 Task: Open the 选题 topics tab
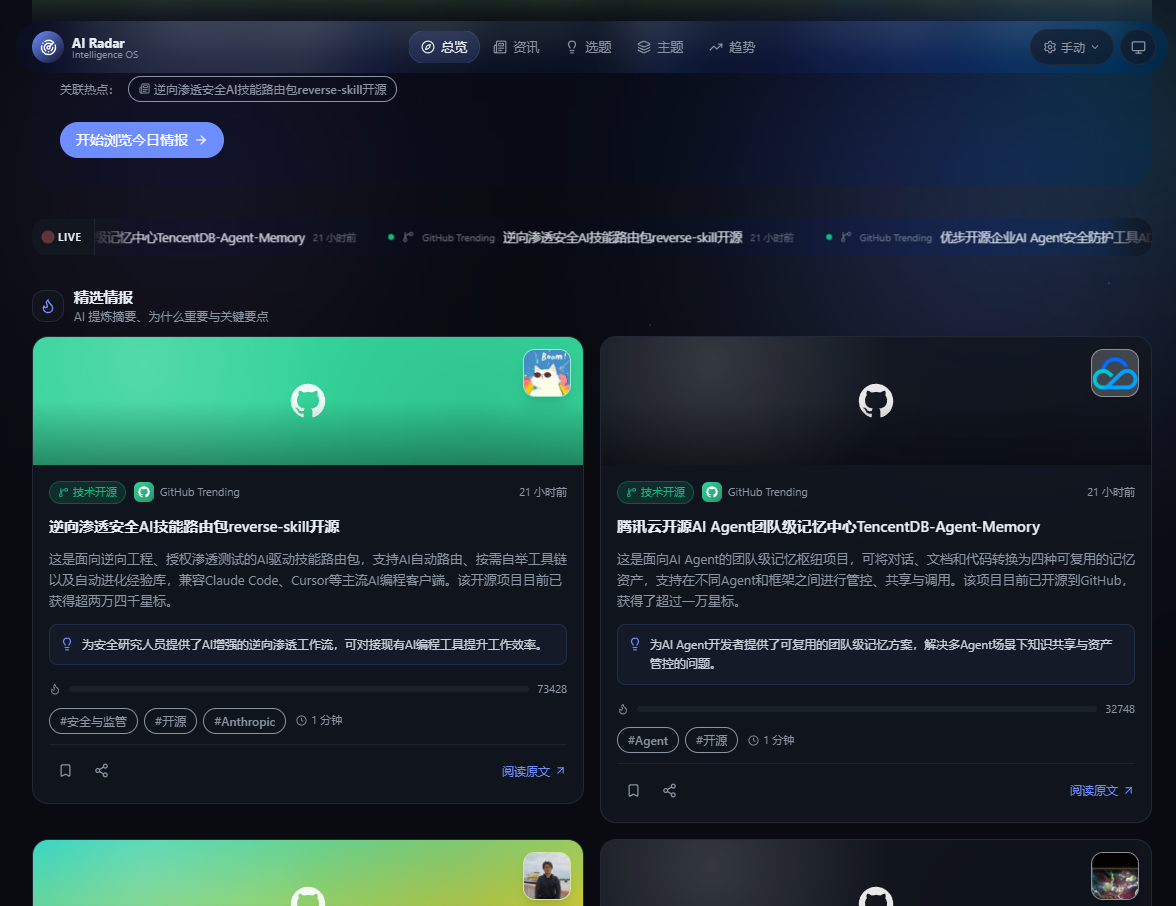tap(589, 47)
